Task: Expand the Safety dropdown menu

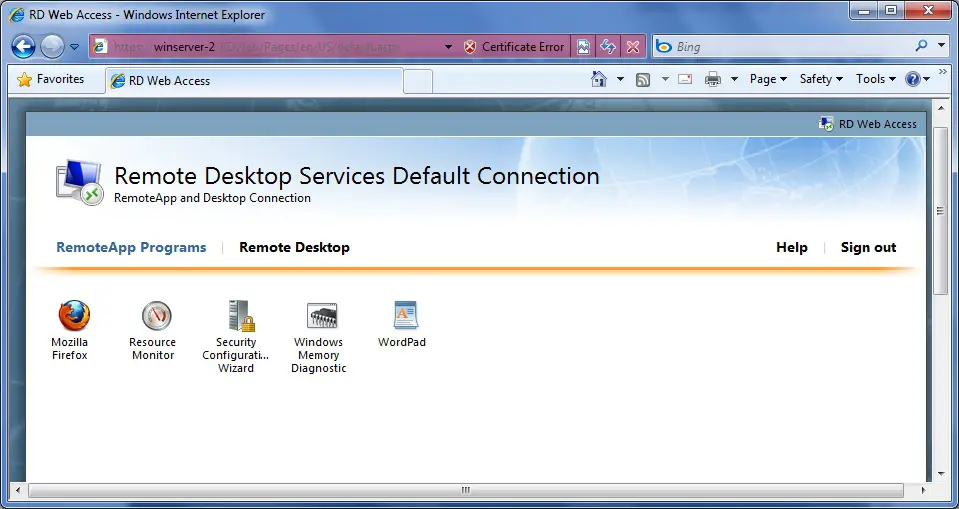Action: click(821, 79)
